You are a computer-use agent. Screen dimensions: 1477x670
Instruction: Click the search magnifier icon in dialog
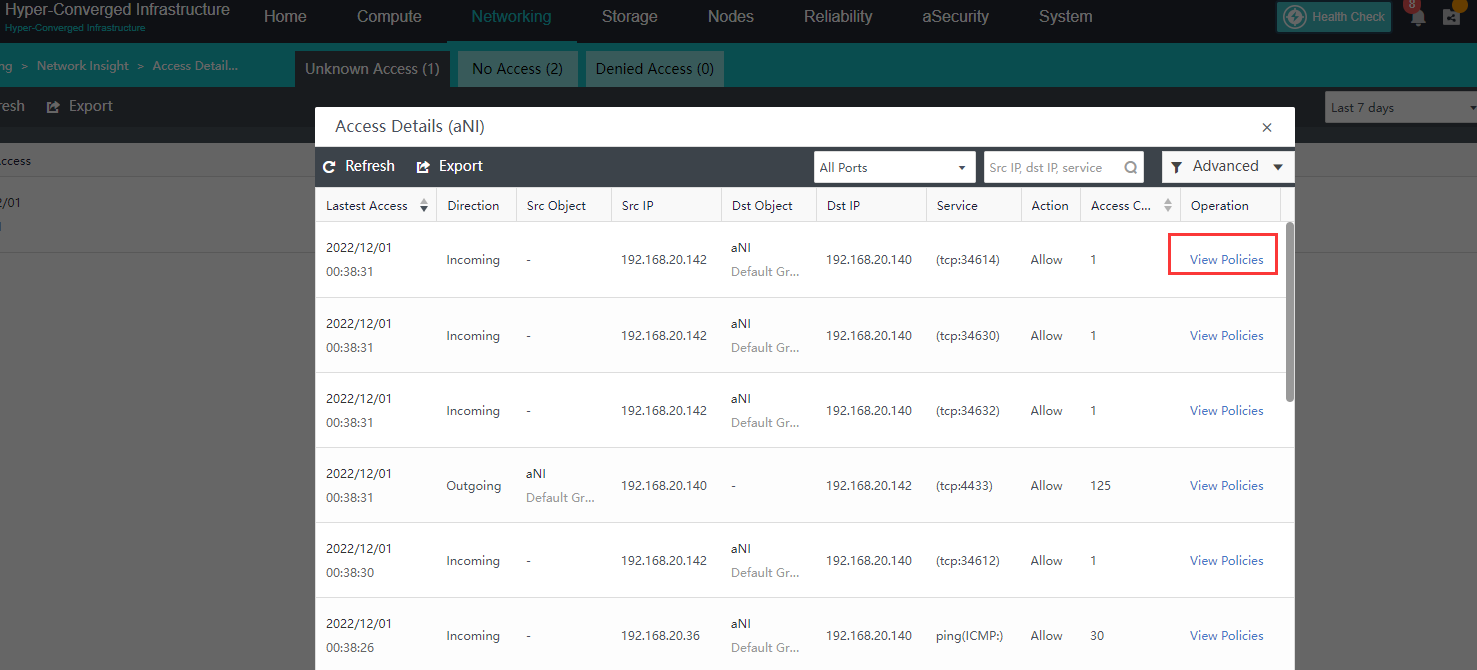coord(1131,168)
